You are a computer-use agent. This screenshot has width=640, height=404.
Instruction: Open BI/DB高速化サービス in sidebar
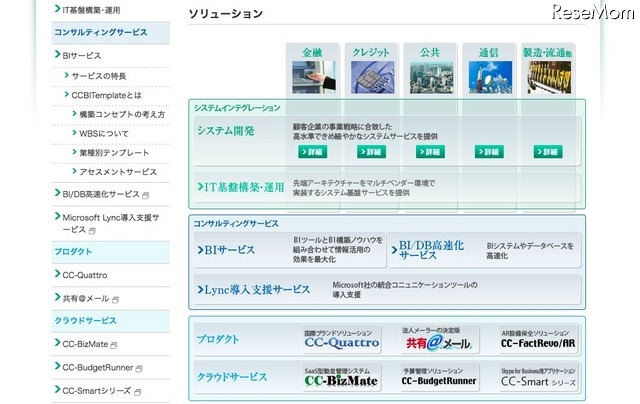[101, 194]
